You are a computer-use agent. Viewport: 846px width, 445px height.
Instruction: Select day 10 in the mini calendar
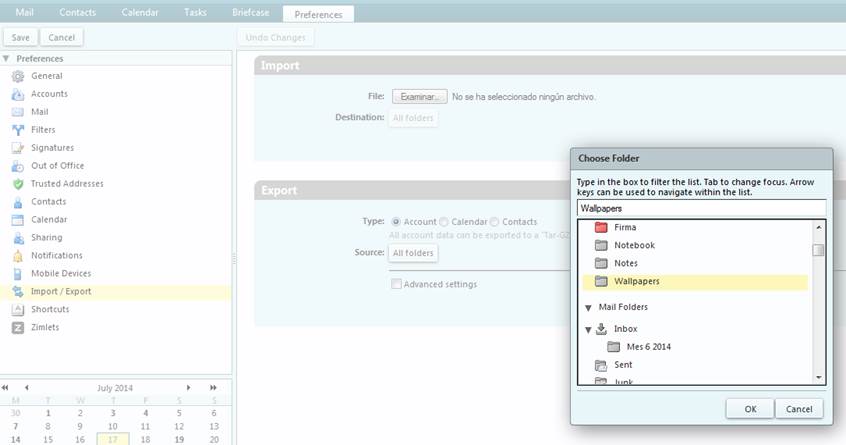[112, 426]
